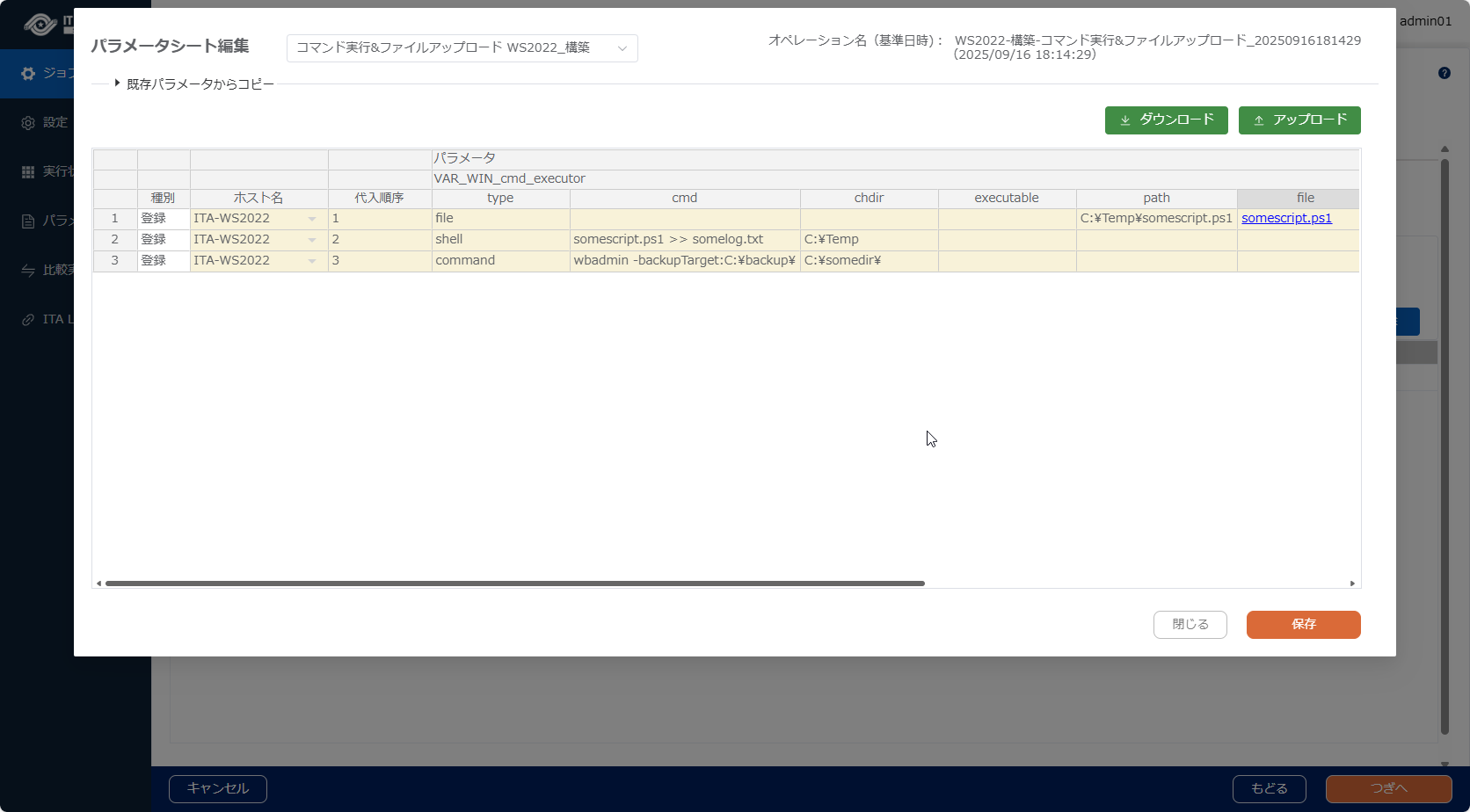Click the ITA logo icon
This screenshot has height=812, width=1470.
pyautogui.click(x=40, y=25)
